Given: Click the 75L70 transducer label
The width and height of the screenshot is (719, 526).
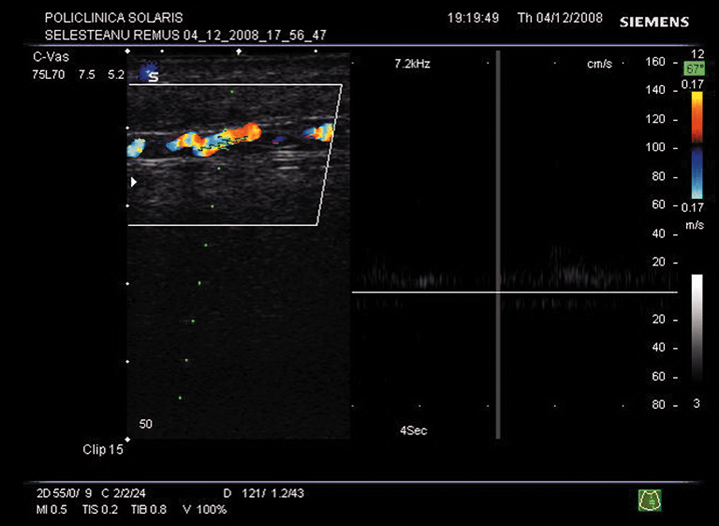Looking at the screenshot, I should pos(50,74).
